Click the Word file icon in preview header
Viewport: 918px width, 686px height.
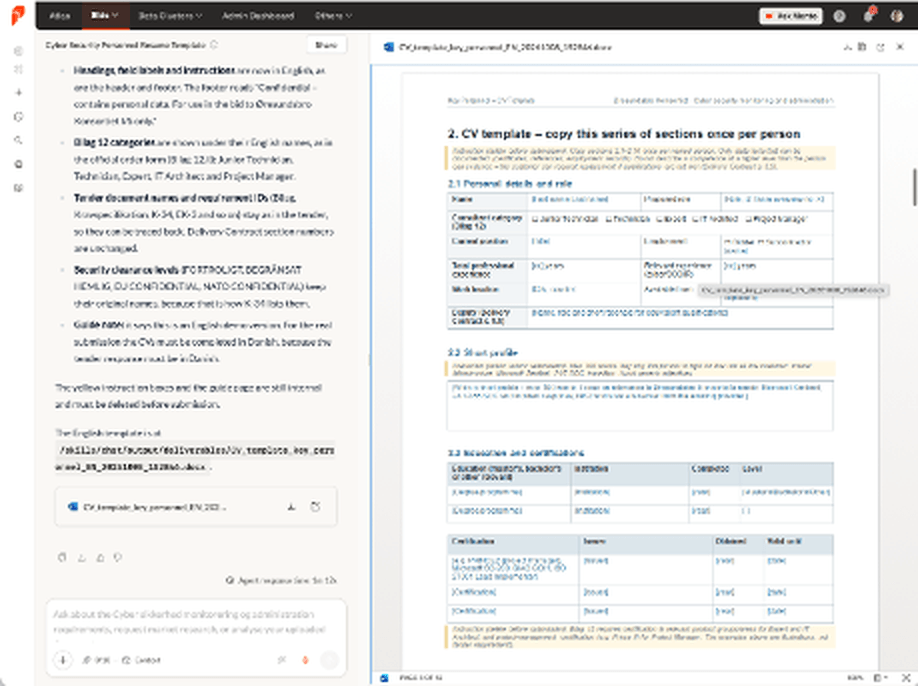pos(388,47)
